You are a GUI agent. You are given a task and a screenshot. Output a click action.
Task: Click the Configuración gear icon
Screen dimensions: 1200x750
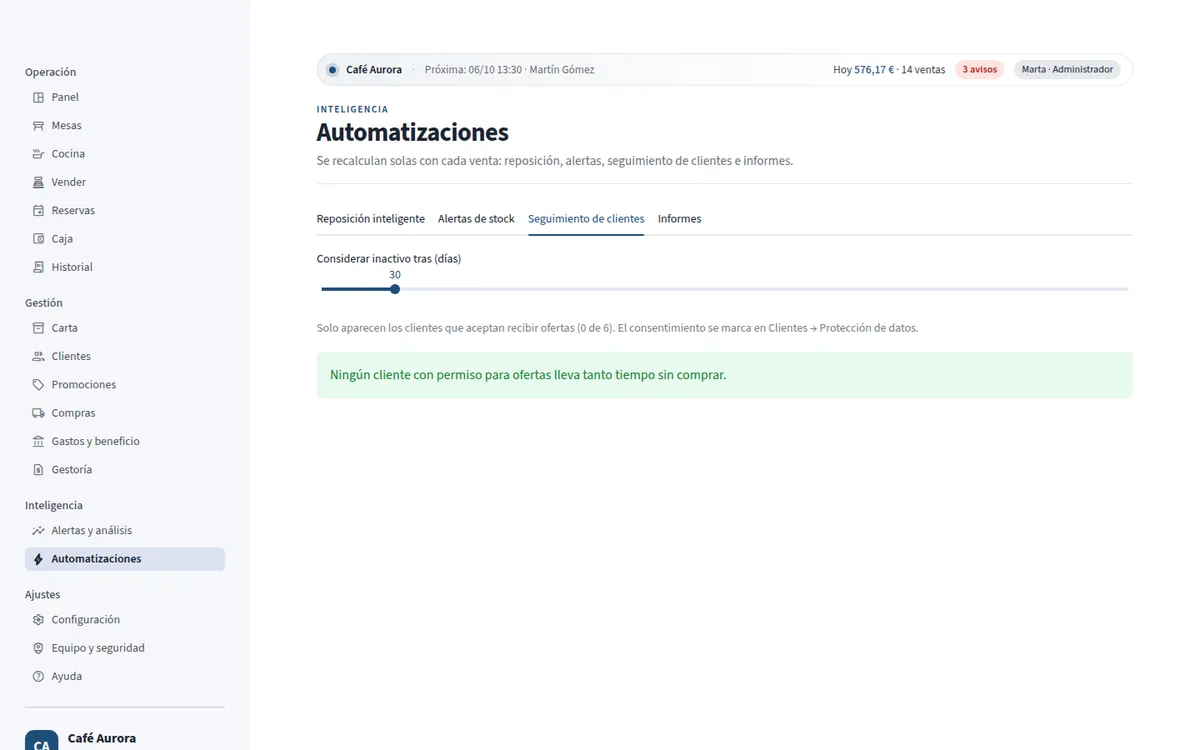(x=38, y=620)
